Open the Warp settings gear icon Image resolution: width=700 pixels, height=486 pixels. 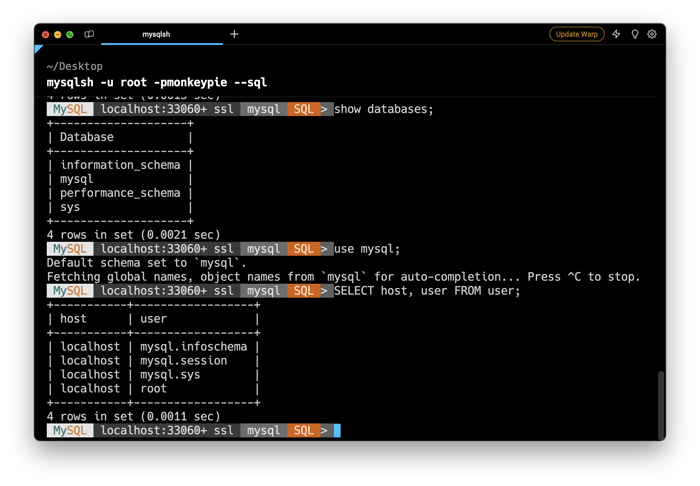click(652, 34)
